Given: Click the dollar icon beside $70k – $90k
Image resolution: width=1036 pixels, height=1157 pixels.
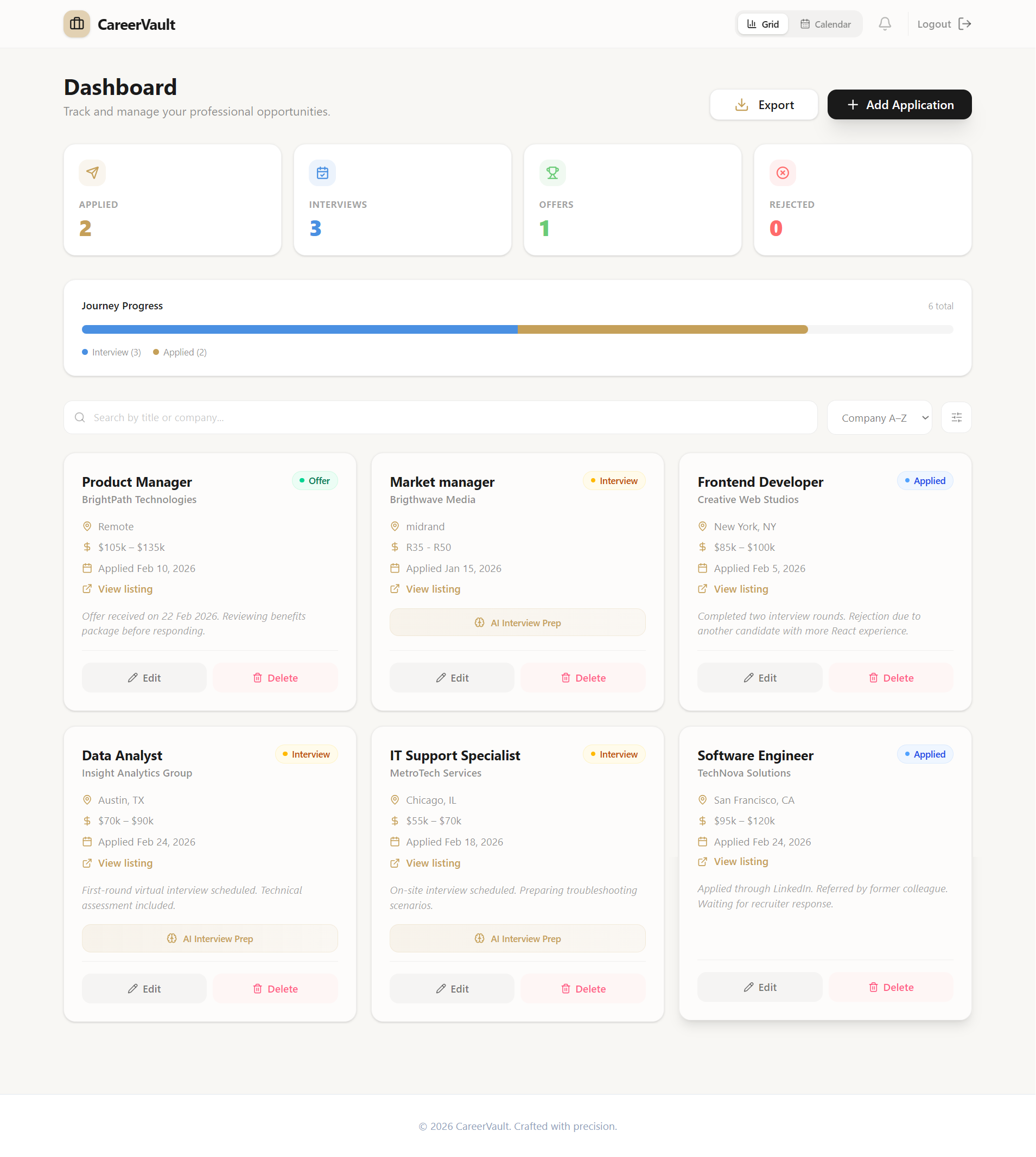Looking at the screenshot, I should [x=87, y=821].
